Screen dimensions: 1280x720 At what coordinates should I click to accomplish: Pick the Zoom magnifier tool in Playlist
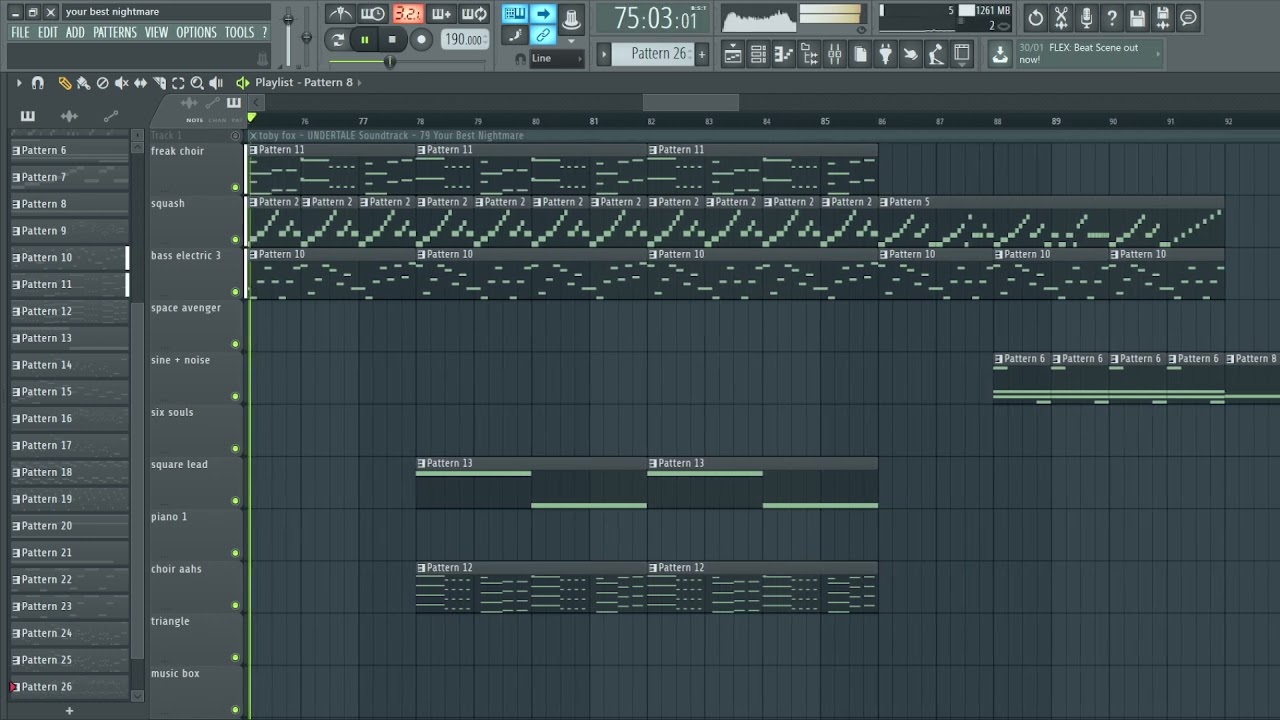[197, 83]
